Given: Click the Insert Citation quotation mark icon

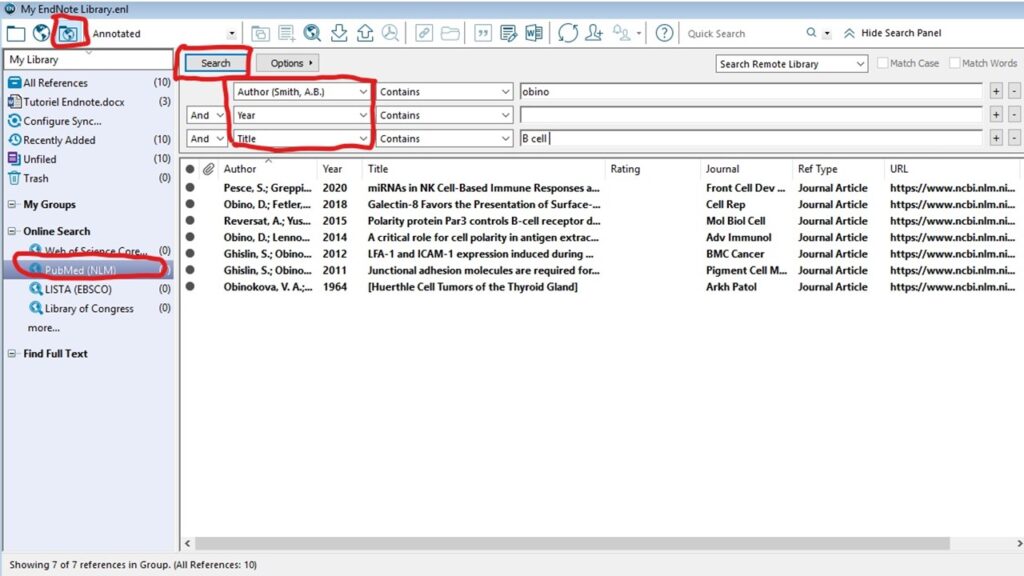Looking at the screenshot, I should tap(483, 33).
